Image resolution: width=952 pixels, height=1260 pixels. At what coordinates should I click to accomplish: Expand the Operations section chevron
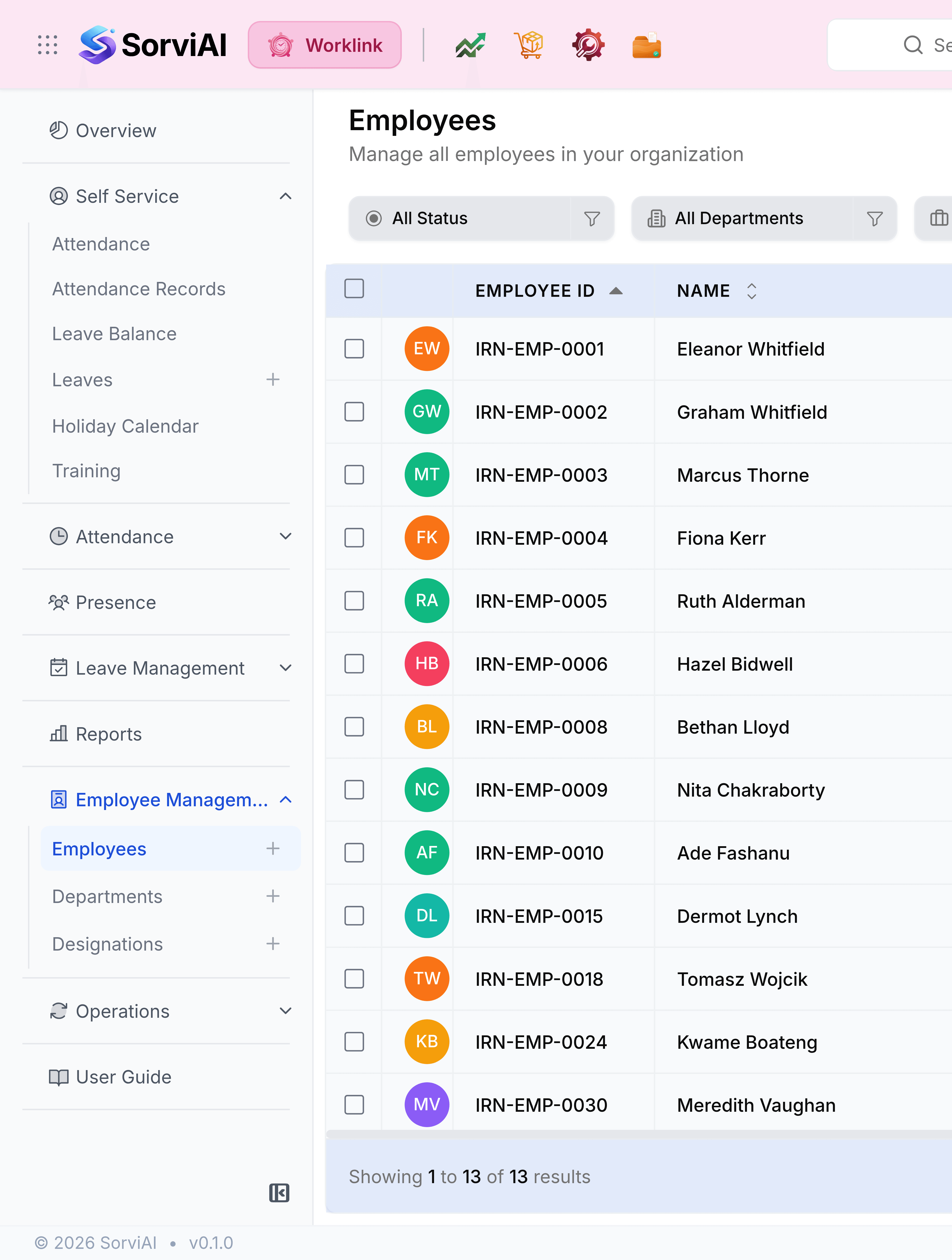click(x=285, y=1011)
